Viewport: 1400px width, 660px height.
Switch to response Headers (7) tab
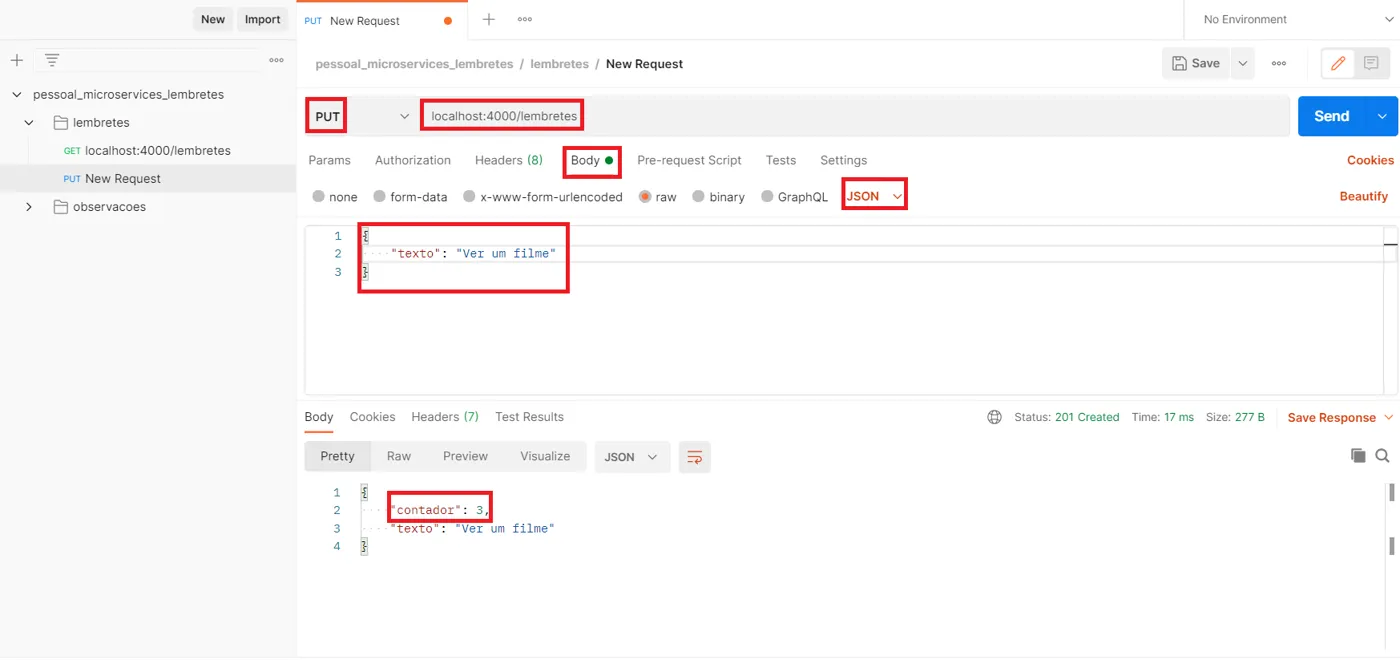[445, 417]
